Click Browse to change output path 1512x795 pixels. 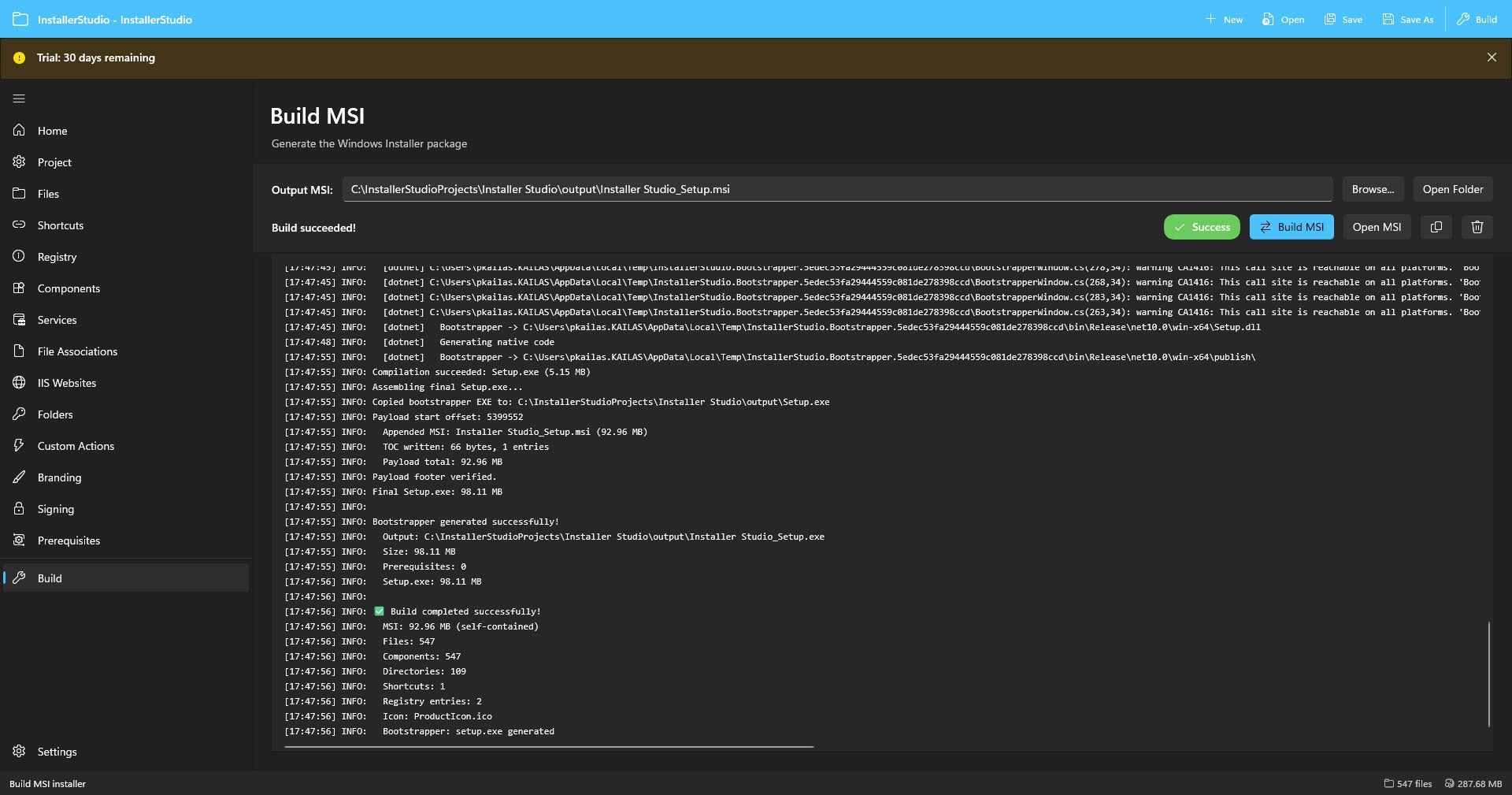tap(1373, 189)
